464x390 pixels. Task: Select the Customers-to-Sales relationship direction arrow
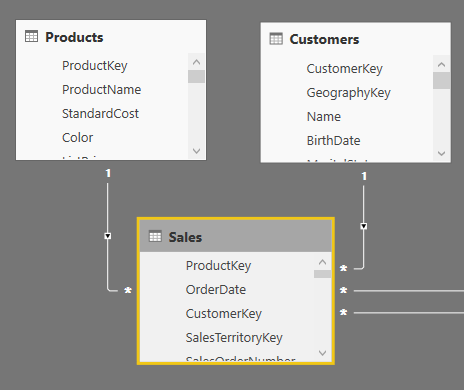(x=364, y=226)
